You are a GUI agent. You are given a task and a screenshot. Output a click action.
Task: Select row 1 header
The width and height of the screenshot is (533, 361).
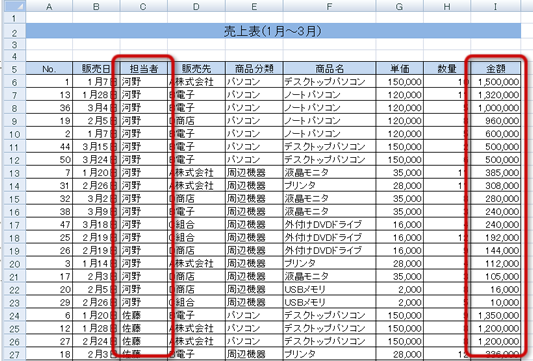(x=14, y=18)
